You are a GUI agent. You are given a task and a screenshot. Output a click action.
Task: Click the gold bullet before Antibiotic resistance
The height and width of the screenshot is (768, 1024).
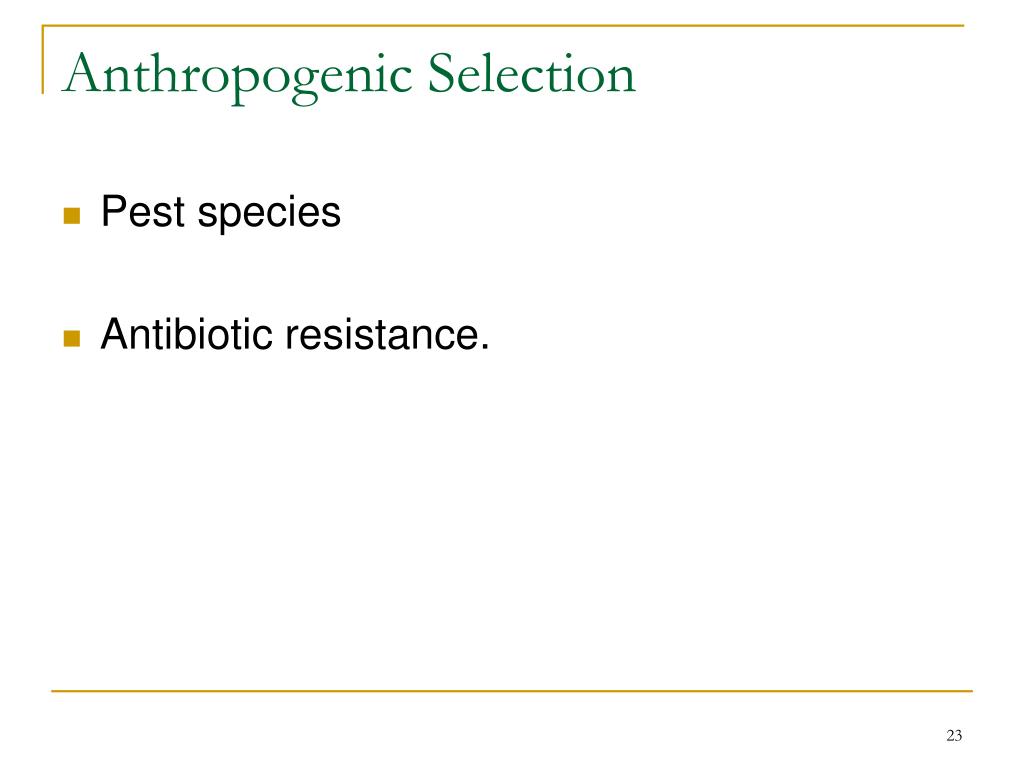(x=72, y=338)
